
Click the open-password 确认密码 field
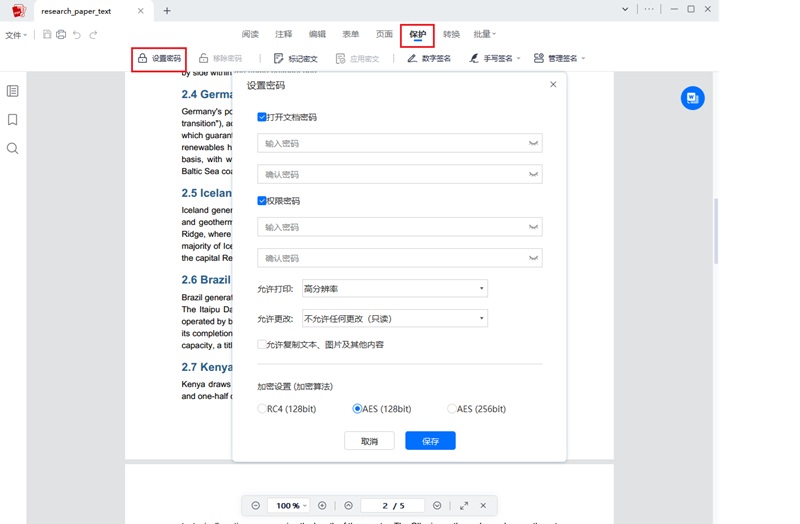coord(399,174)
